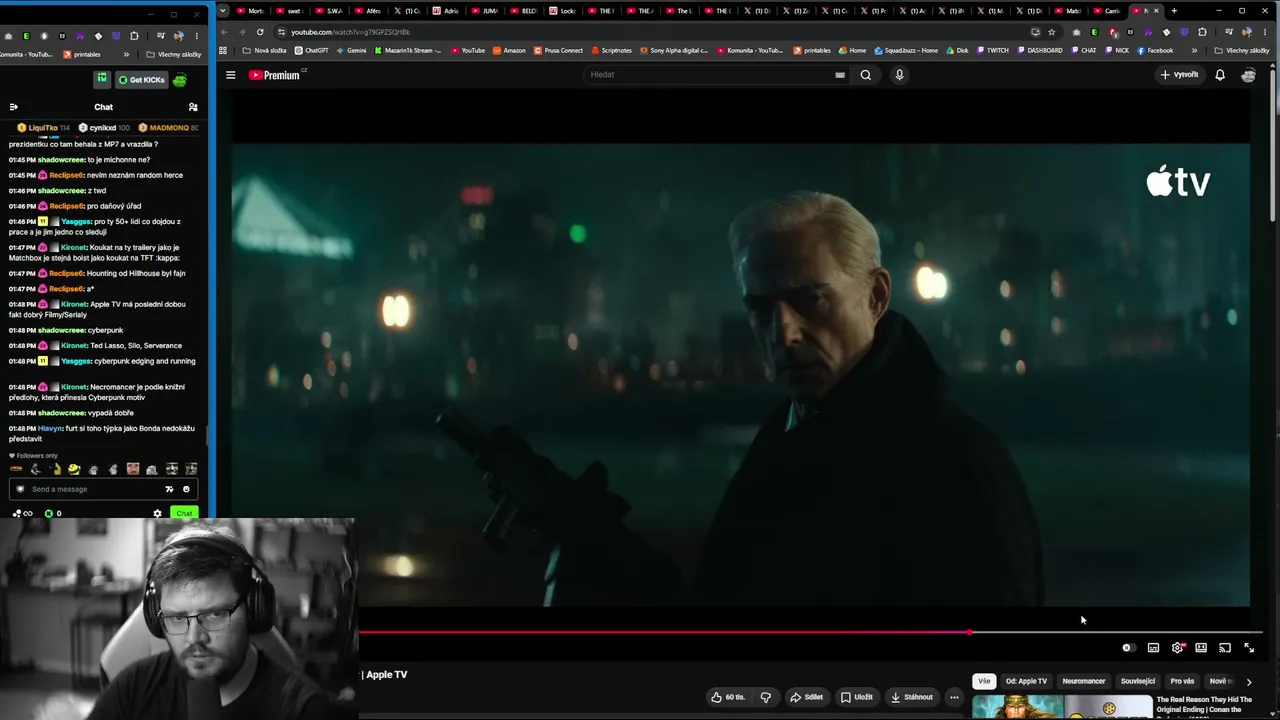Collapse the Kick chat panel
The image size is (1280, 720).
[x=13, y=107]
